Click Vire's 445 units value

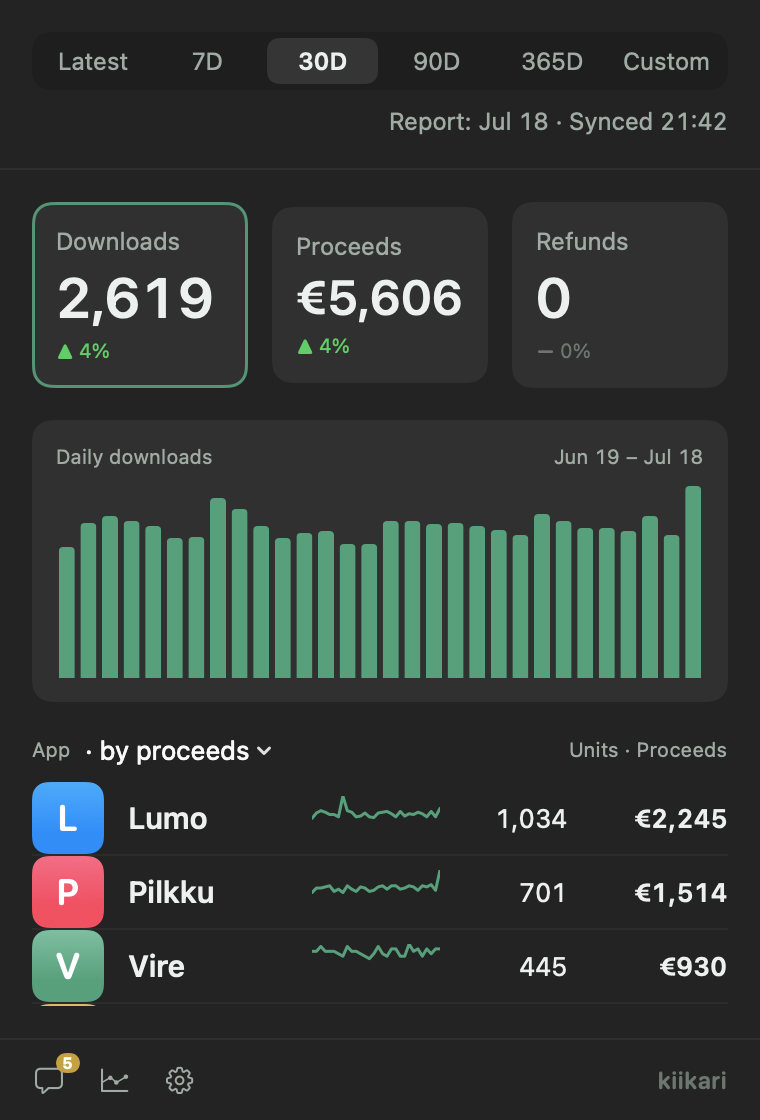(543, 967)
